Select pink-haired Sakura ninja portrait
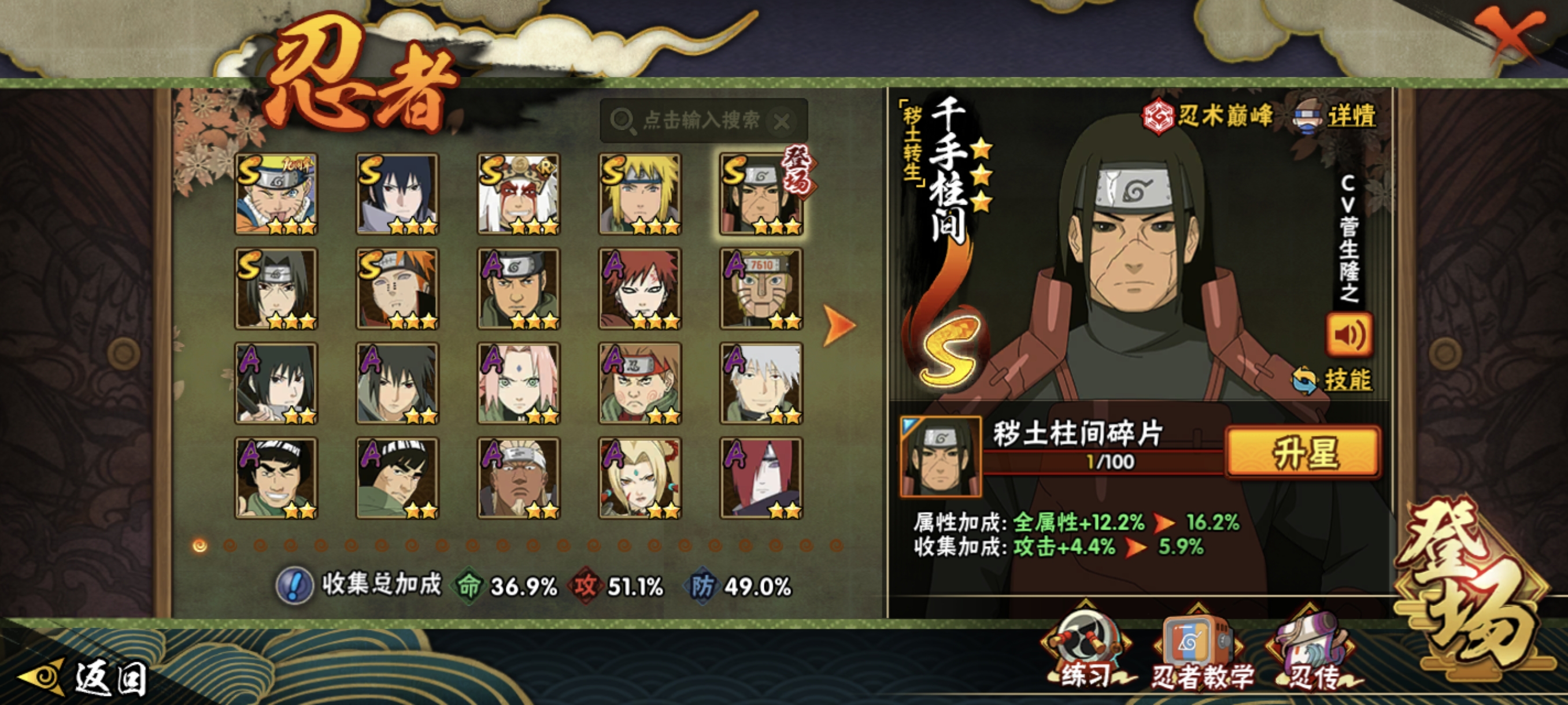 tap(519, 383)
